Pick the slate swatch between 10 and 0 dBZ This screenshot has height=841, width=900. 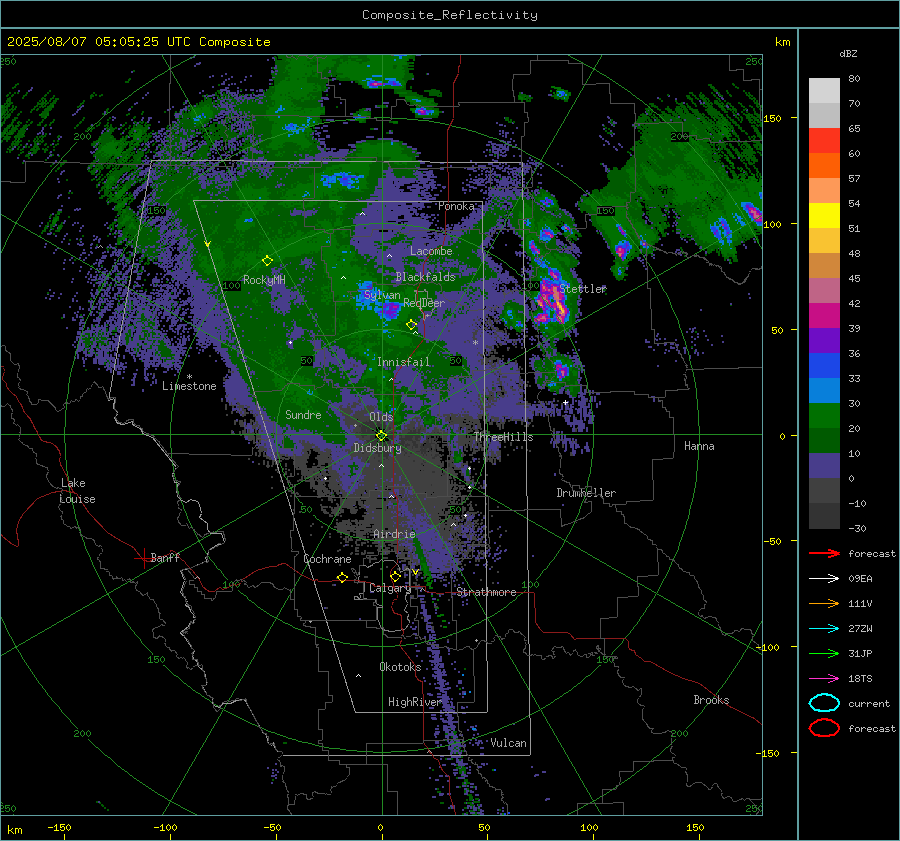pyautogui.click(x=824, y=466)
